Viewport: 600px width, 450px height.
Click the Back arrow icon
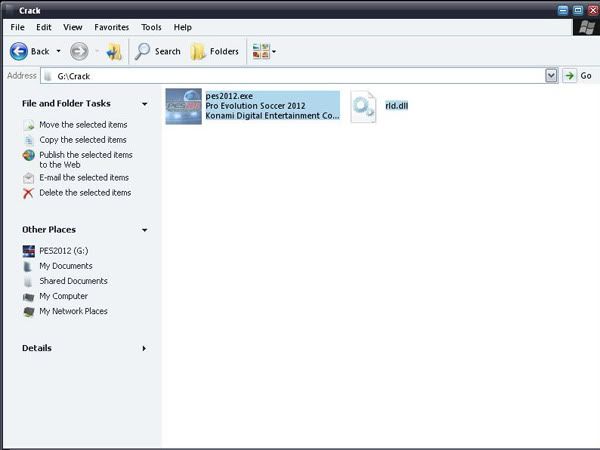pyautogui.click(x=19, y=51)
